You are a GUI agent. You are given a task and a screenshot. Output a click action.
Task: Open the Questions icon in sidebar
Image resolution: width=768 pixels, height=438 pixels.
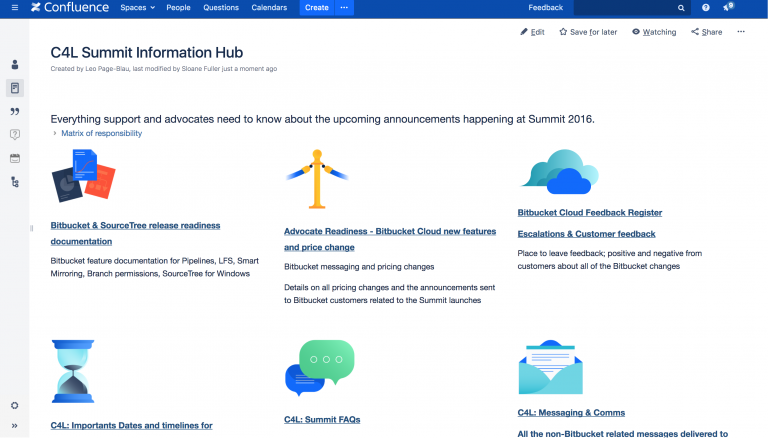(15, 134)
